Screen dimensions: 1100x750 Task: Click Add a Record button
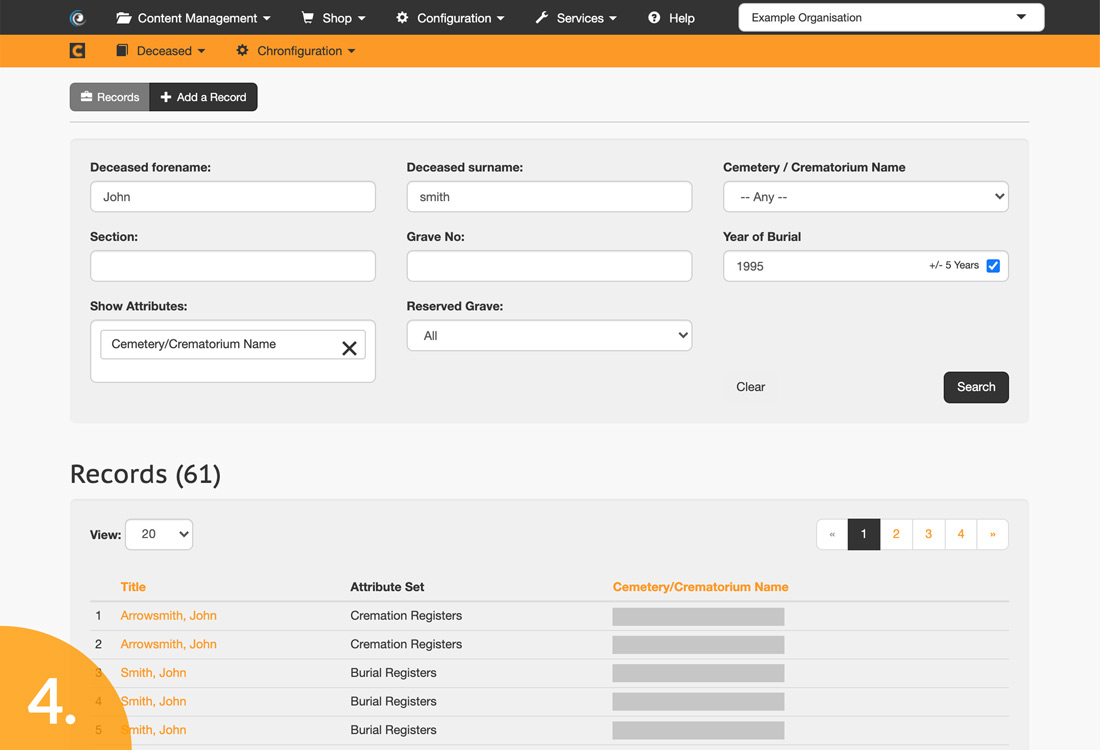tap(203, 97)
